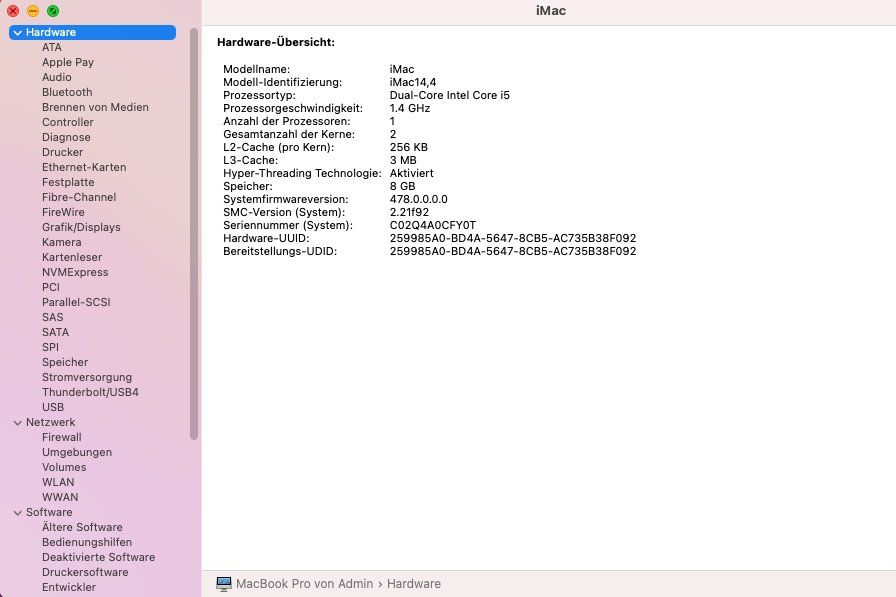Select Stromversorgung in the sidebar
Screen dimensions: 896x597
tap(87, 377)
